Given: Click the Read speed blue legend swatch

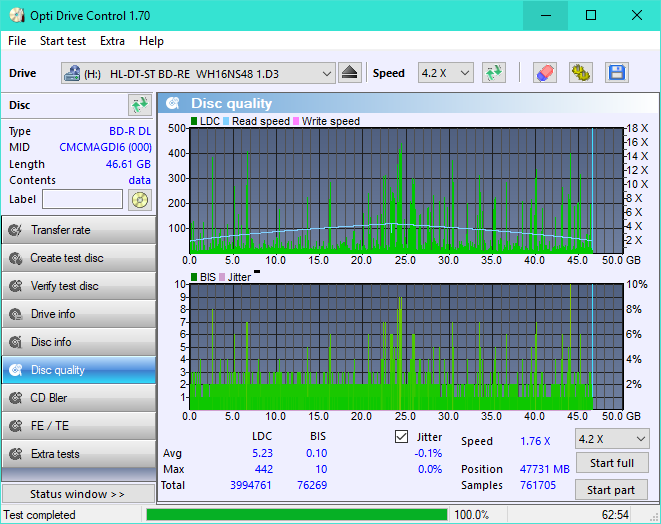Looking at the screenshot, I should (x=226, y=121).
